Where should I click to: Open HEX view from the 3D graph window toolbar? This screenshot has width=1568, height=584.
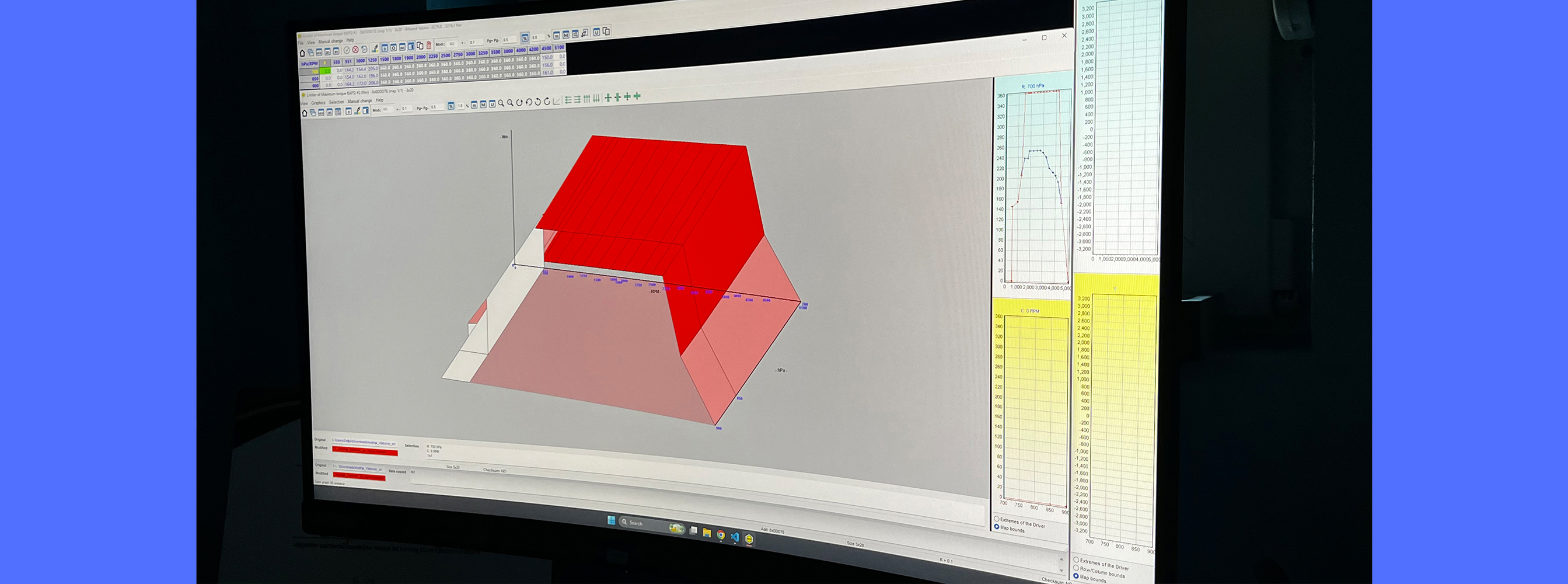coord(321,112)
